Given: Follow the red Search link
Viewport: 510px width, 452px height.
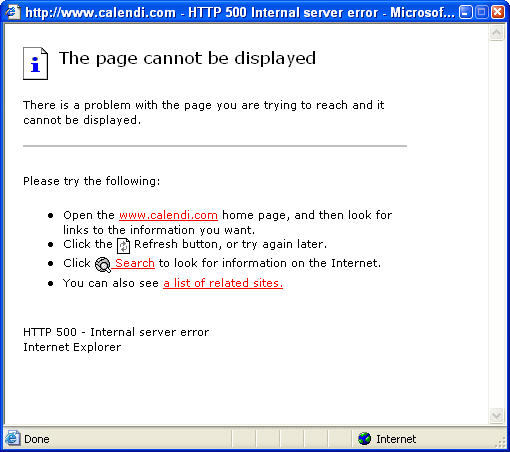Looking at the screenshot, I should pos(135,263).
